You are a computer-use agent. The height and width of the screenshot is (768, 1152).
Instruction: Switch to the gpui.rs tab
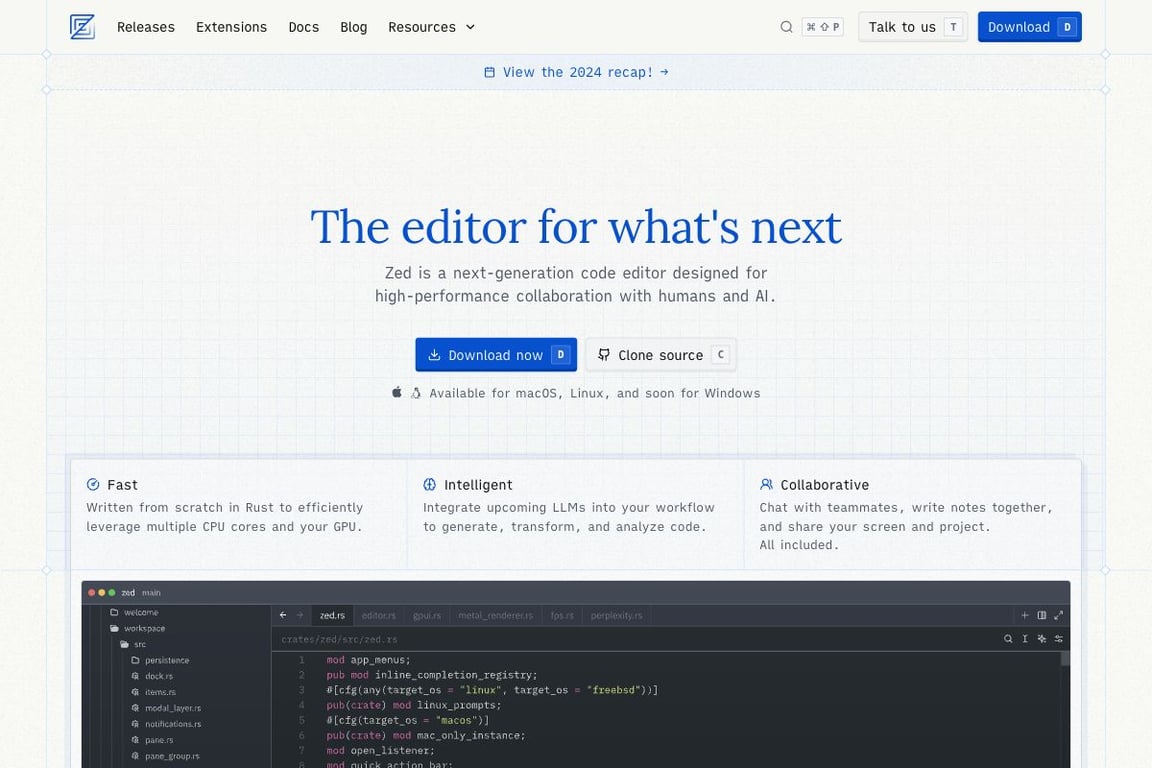coord(427,615)
